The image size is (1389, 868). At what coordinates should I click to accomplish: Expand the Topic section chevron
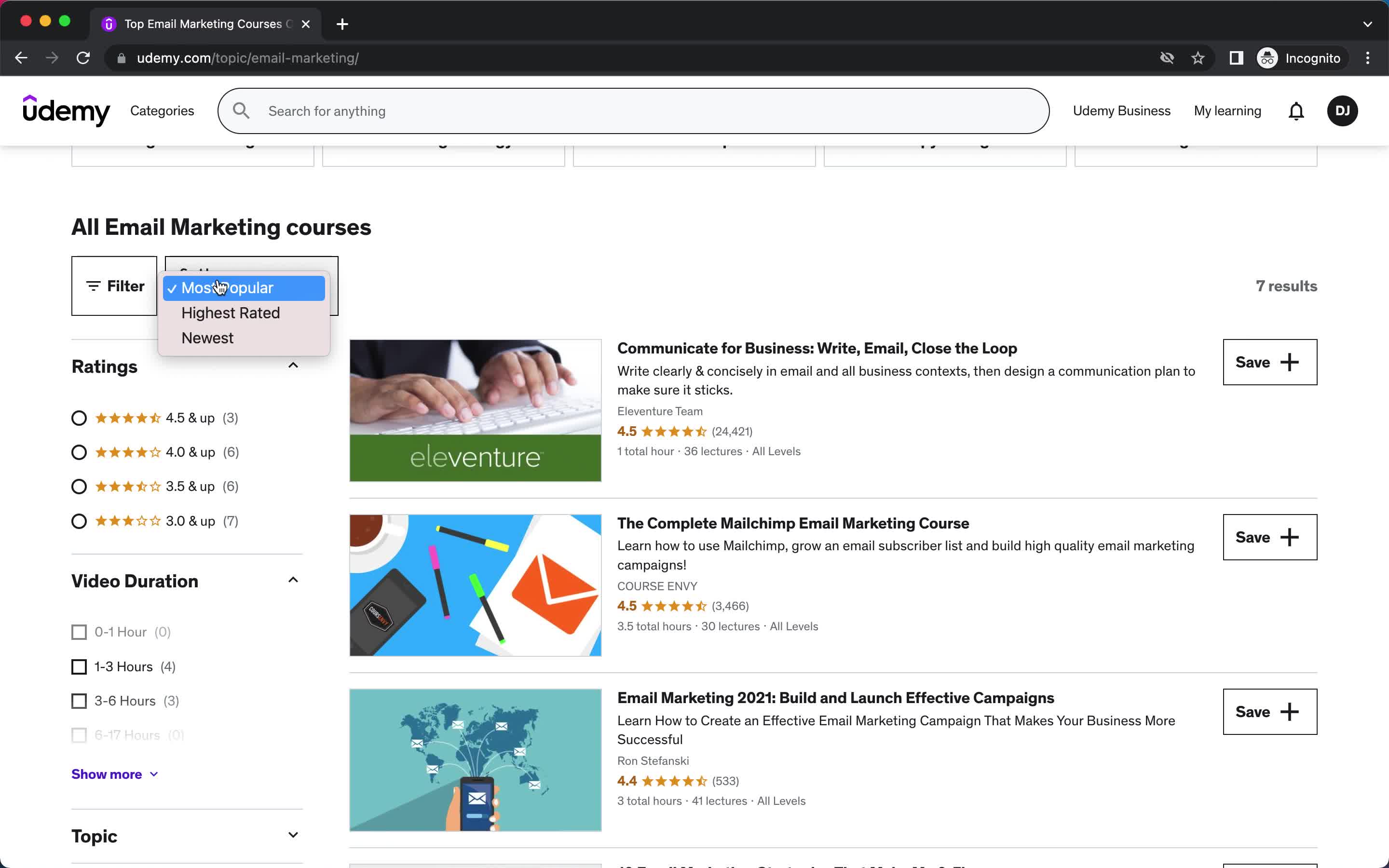click(293, 835)
